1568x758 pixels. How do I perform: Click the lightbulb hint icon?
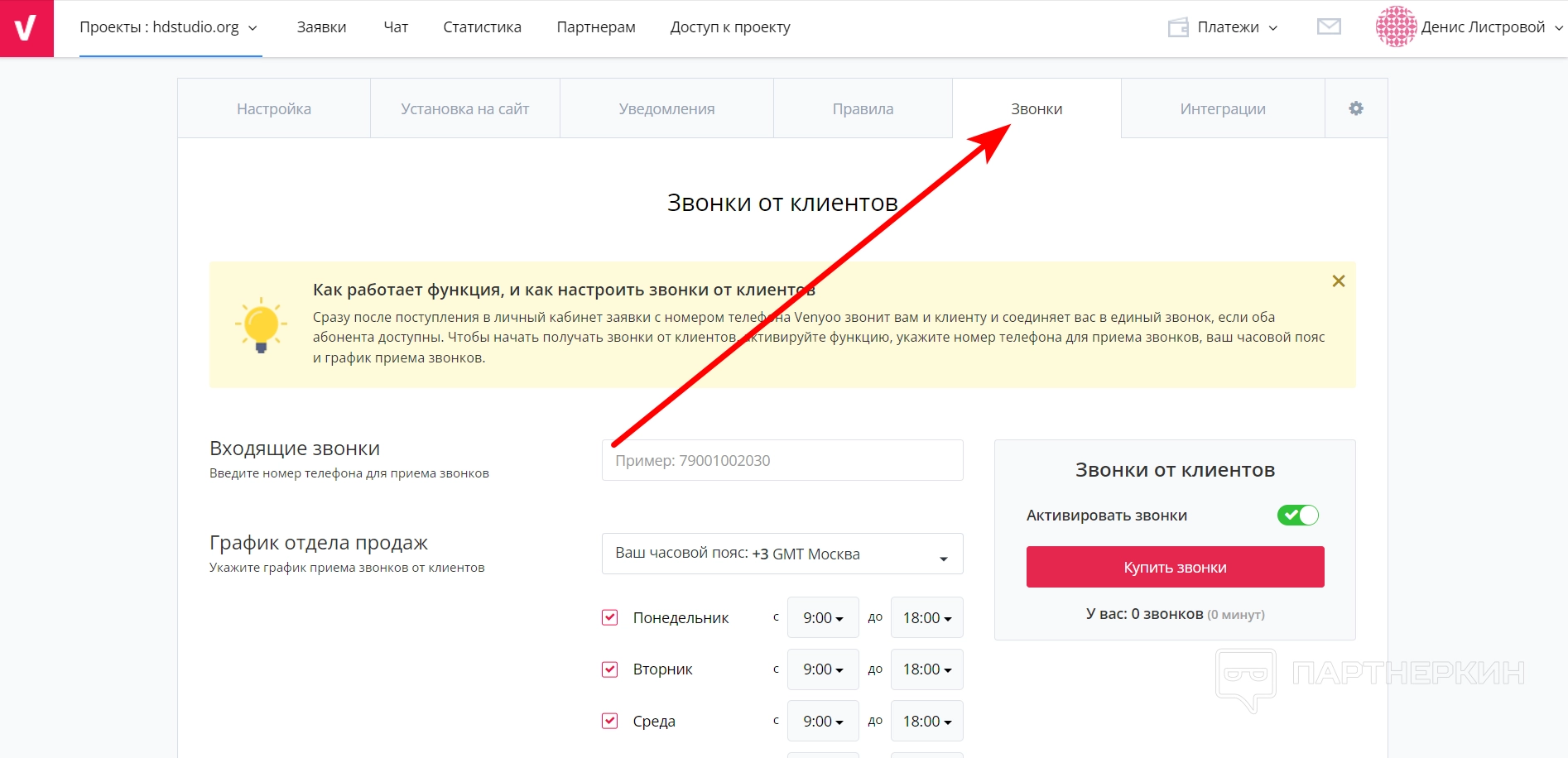pyautogui.click(x=261, y=324)
